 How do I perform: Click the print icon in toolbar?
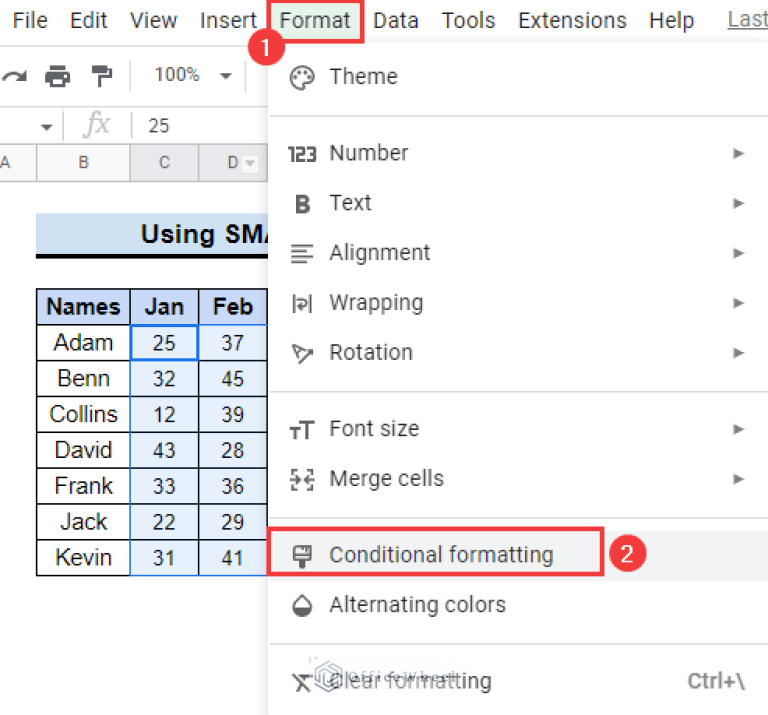(58, 76)
